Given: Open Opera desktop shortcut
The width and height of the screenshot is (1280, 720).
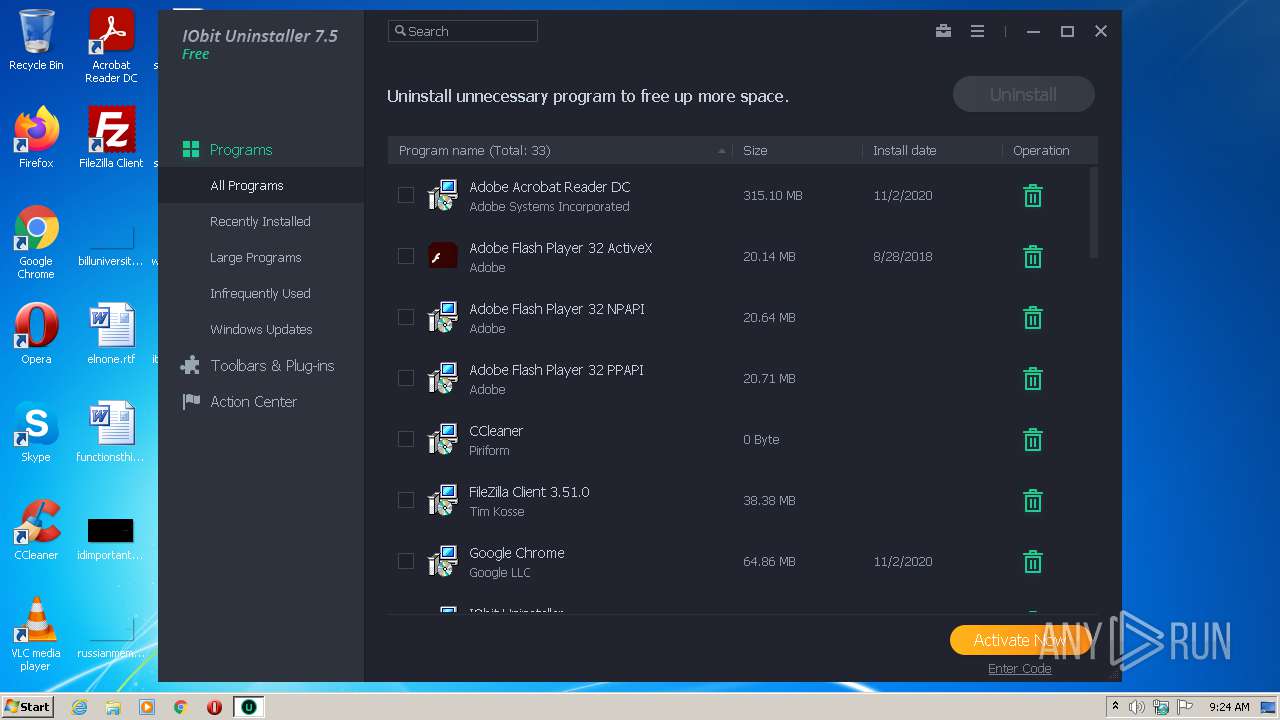Looking at the screenshot, I should click(36, 334).
